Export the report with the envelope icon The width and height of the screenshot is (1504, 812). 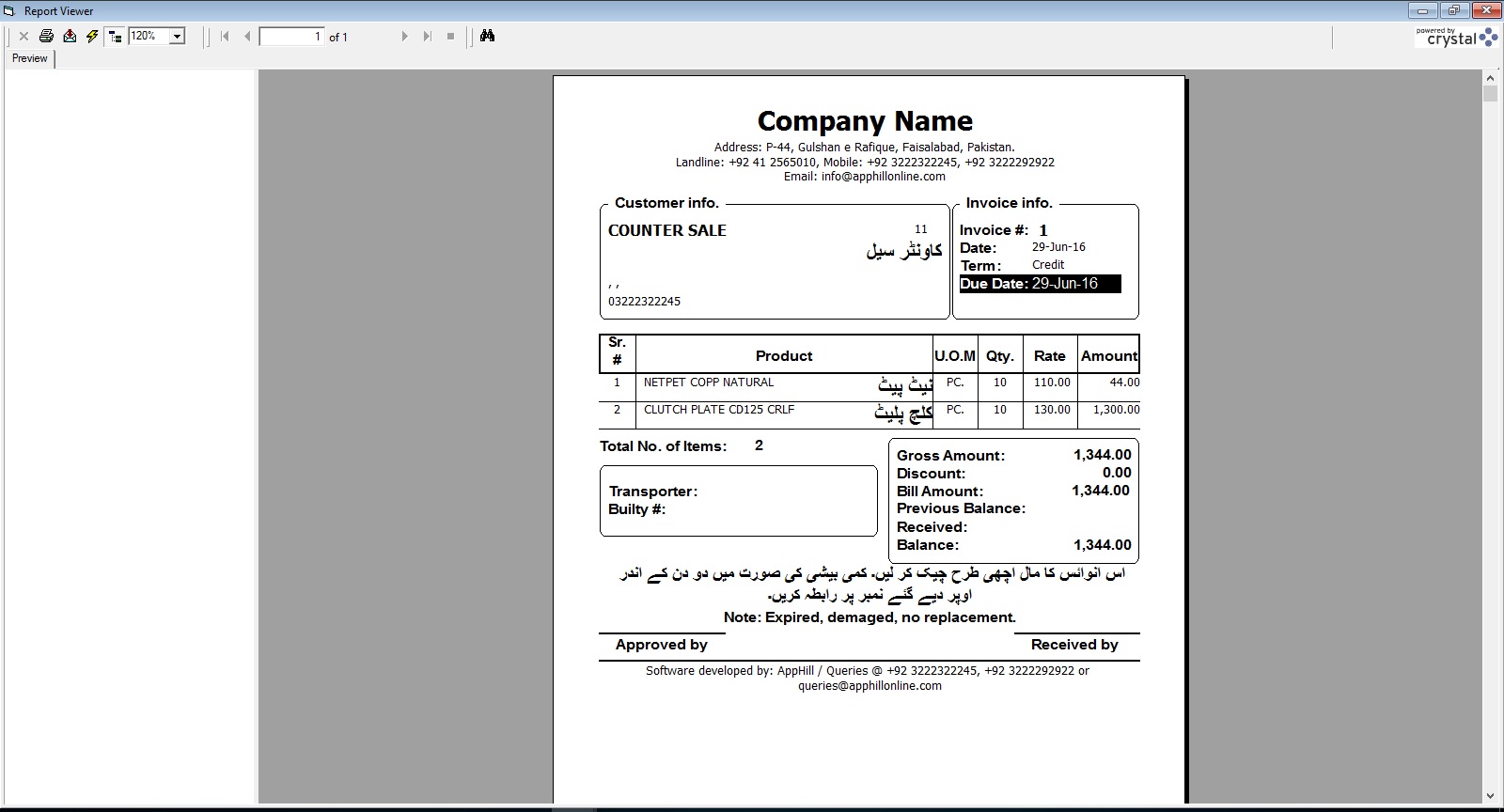tap(70, 37)
